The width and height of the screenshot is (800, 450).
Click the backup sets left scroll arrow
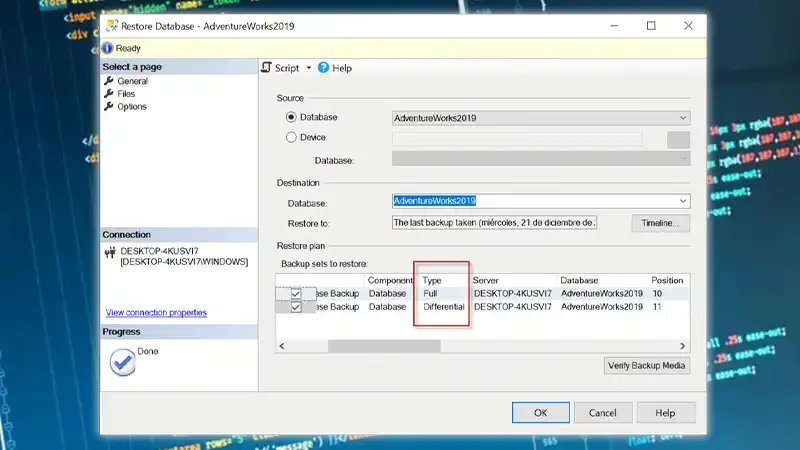tap(282, 346)
